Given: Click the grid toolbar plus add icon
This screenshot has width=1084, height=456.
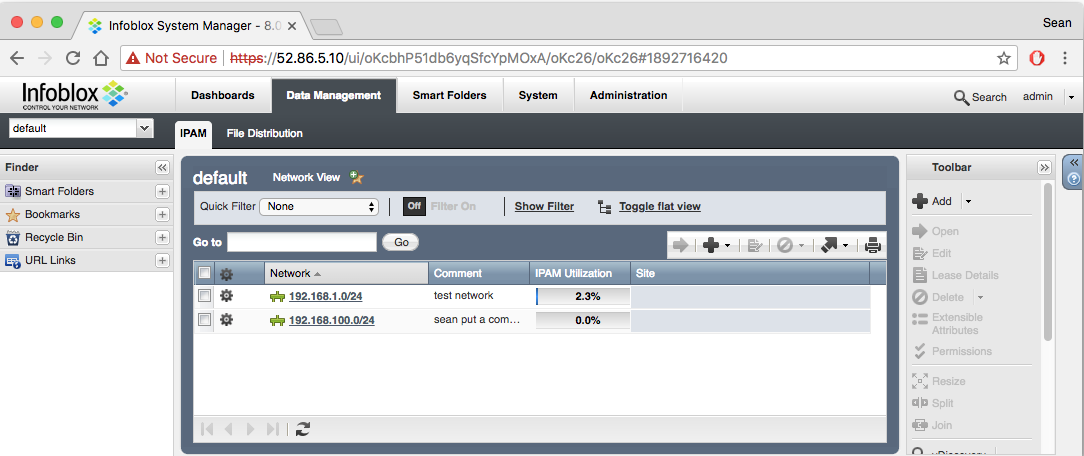Looking at the screenshot, I should (x=710, y=245).
